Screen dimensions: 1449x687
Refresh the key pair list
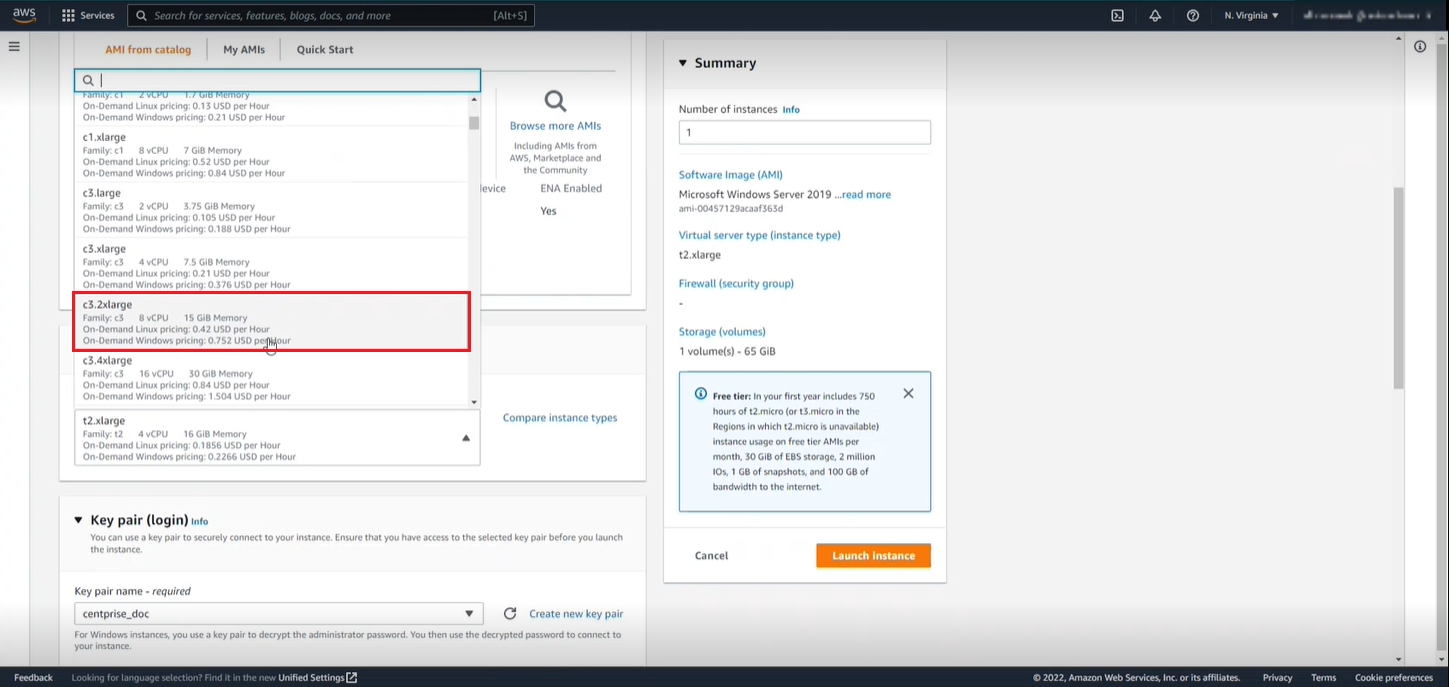510,613
